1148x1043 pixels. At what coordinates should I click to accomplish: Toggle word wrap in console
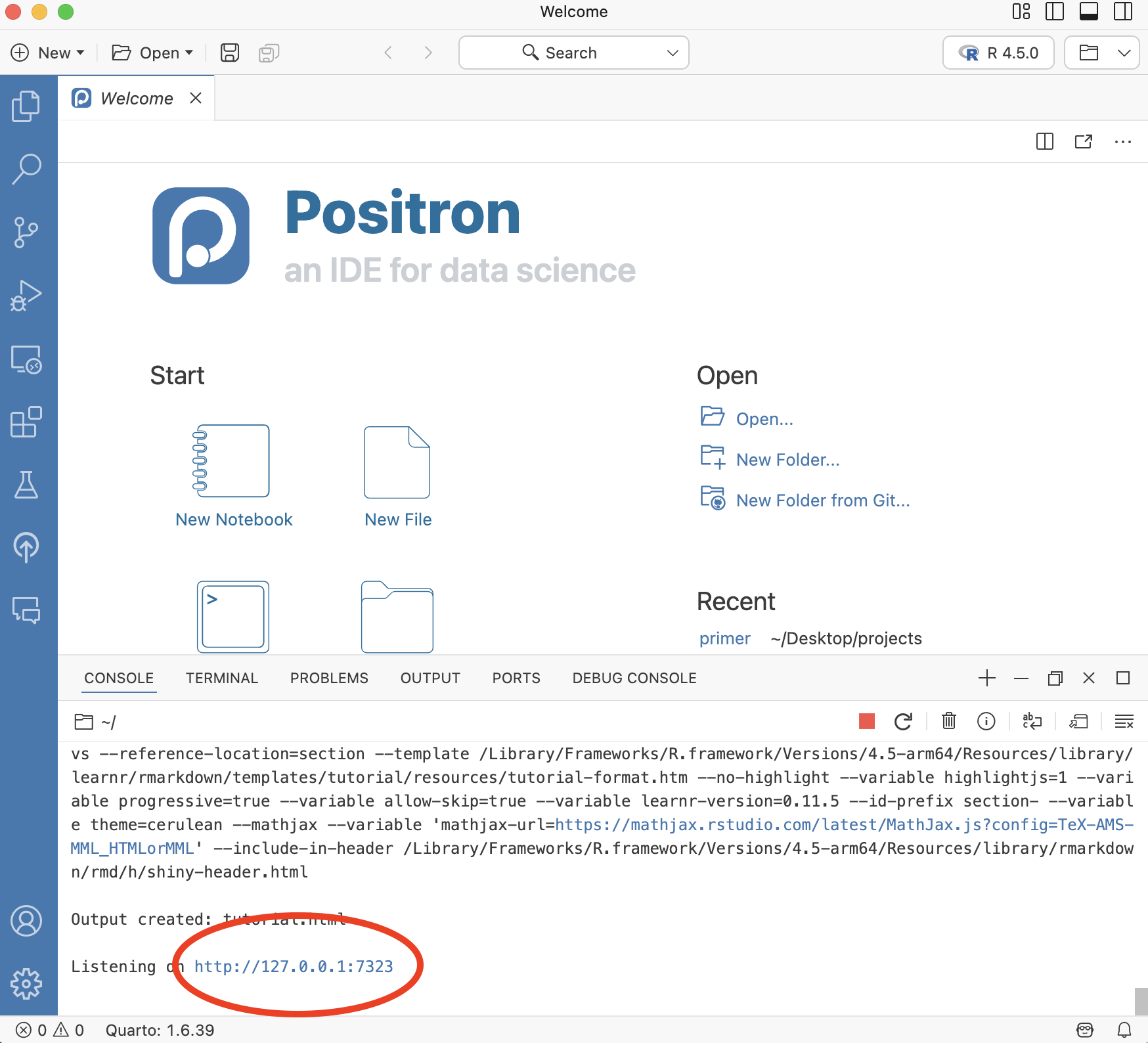coord(1032,721)
